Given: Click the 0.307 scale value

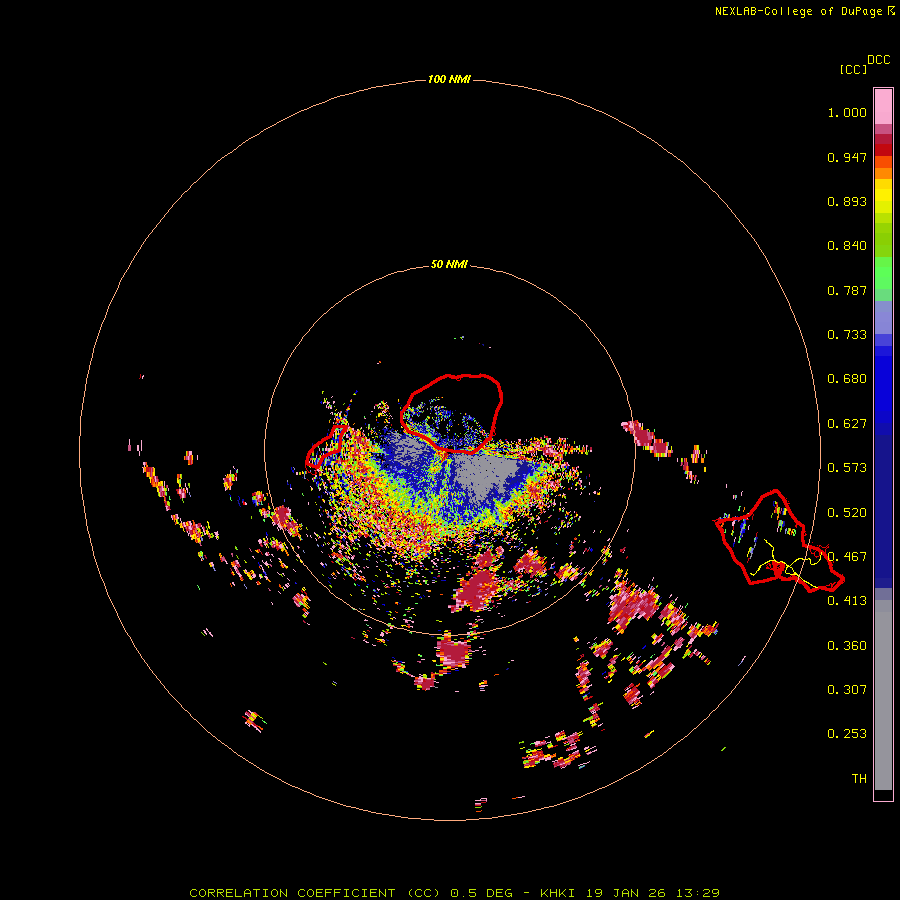Looking at the screenshot, I should [847, 690].
